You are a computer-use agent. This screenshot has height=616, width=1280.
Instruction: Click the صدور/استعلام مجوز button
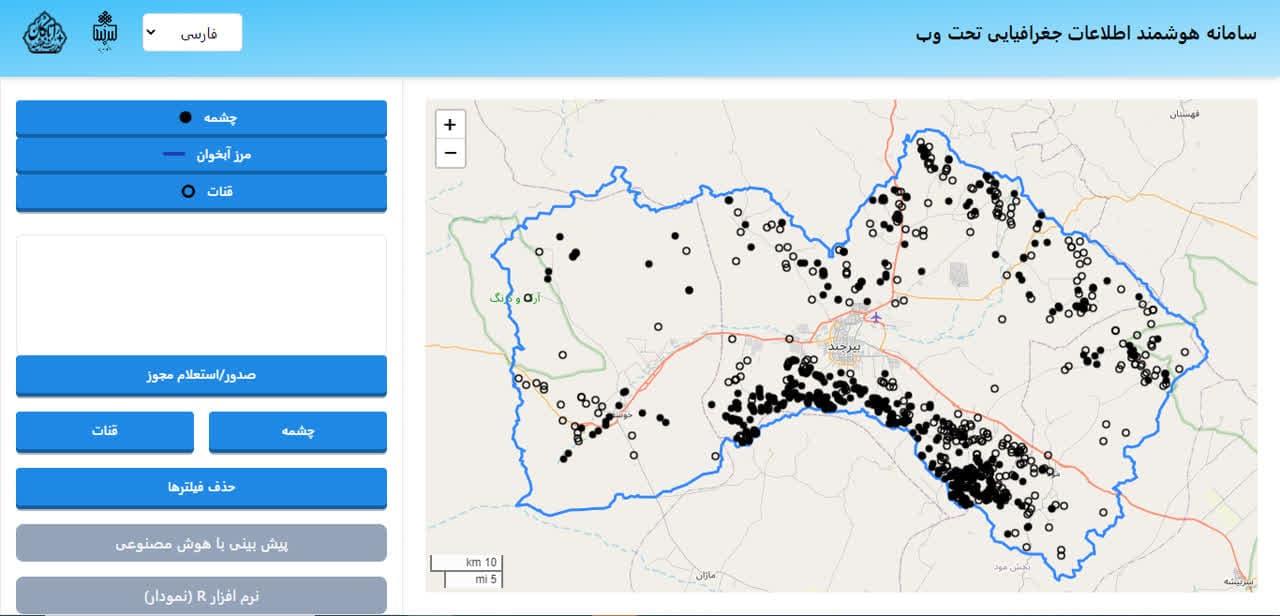(x=201, y=375)
